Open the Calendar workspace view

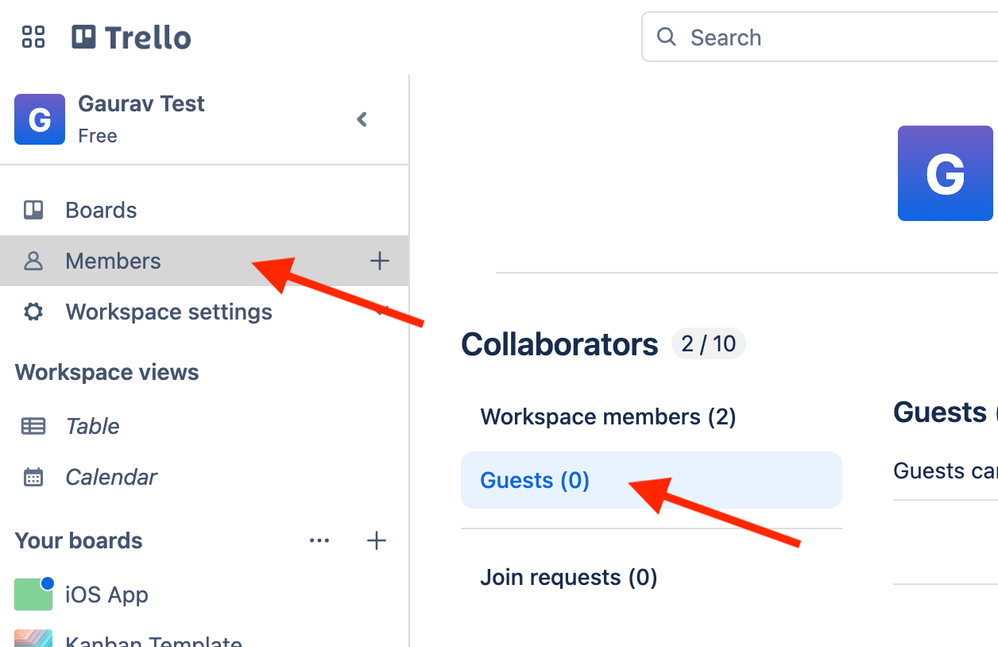[x=204, y=477]
